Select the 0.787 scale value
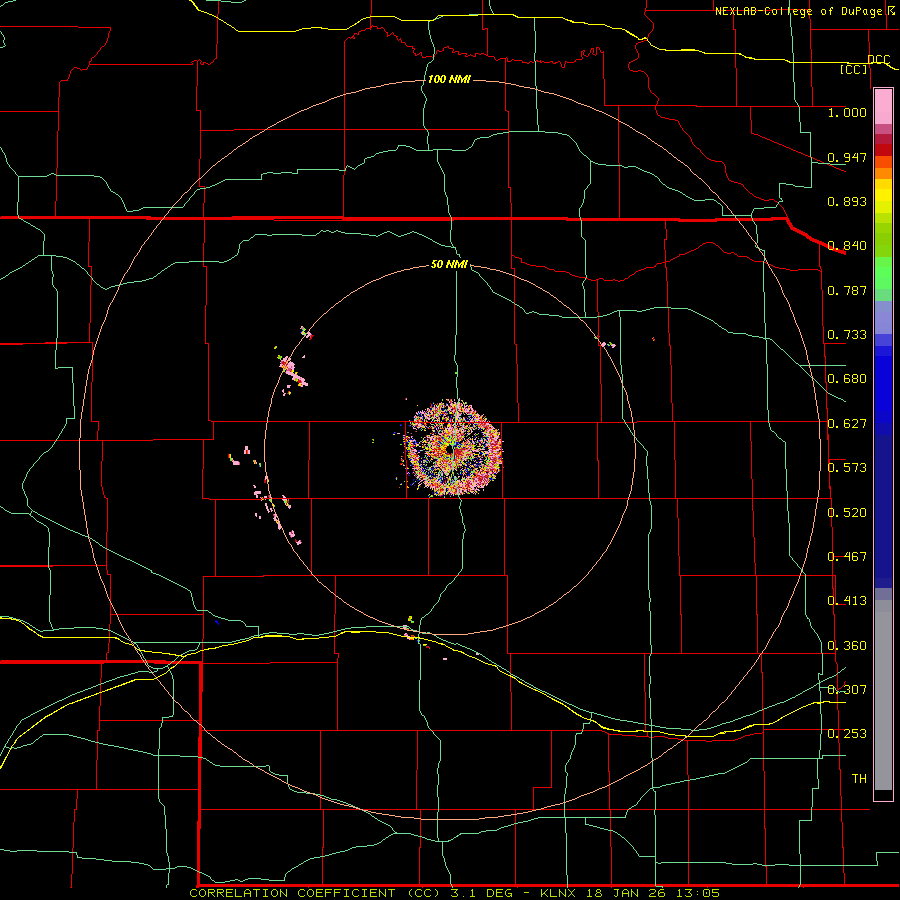This screenshot has width=900, height=900. (847, 290)
